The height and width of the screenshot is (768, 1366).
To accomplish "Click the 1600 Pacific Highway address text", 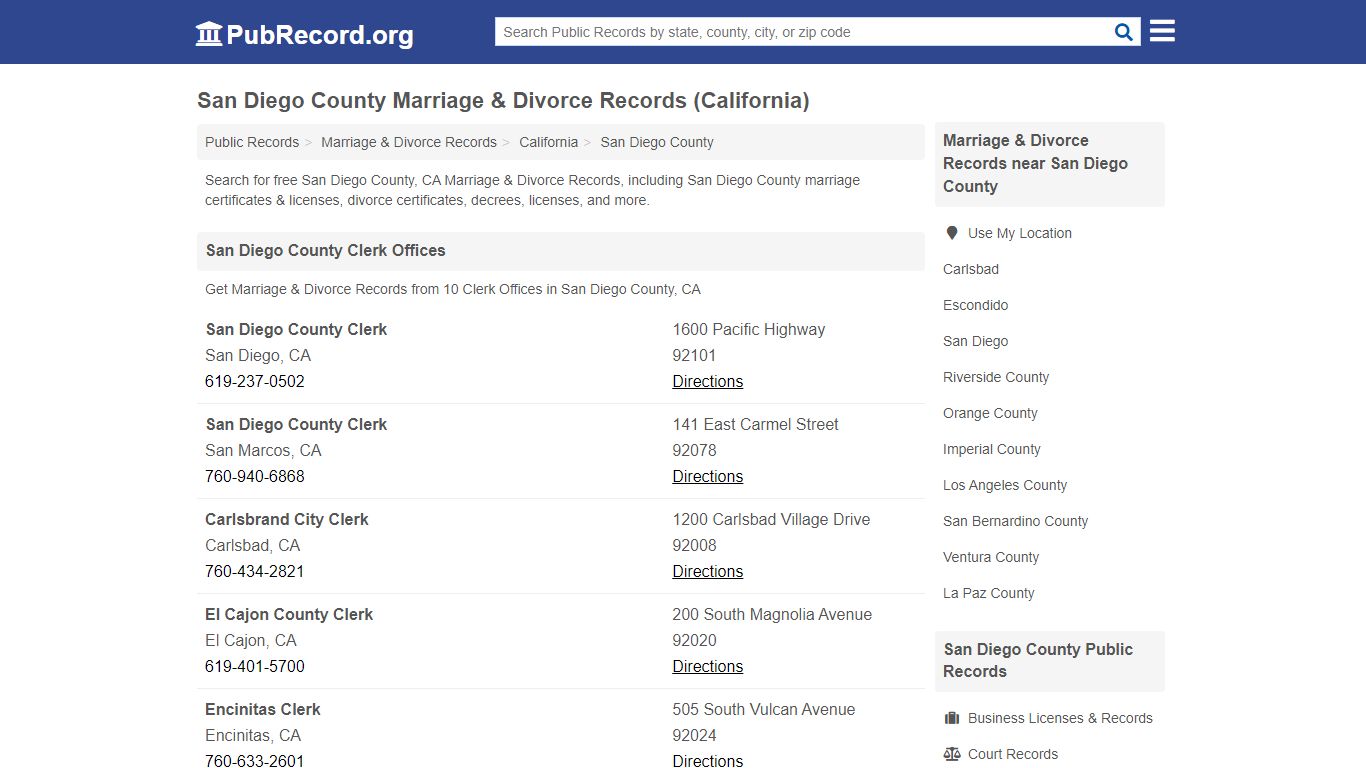I will pyautogui.click(x=749, y=329).
